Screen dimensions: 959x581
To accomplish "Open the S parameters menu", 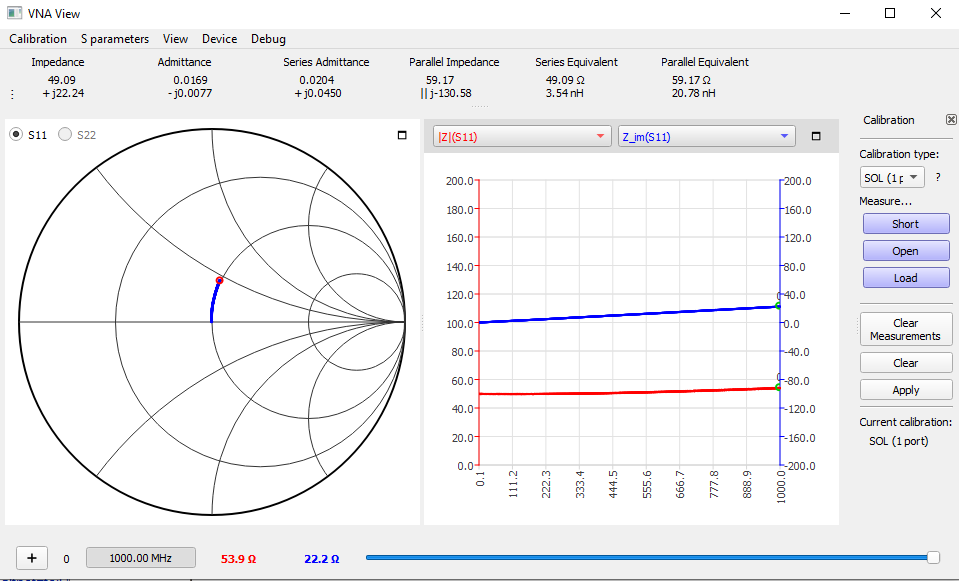I will (x=115, y=39).
